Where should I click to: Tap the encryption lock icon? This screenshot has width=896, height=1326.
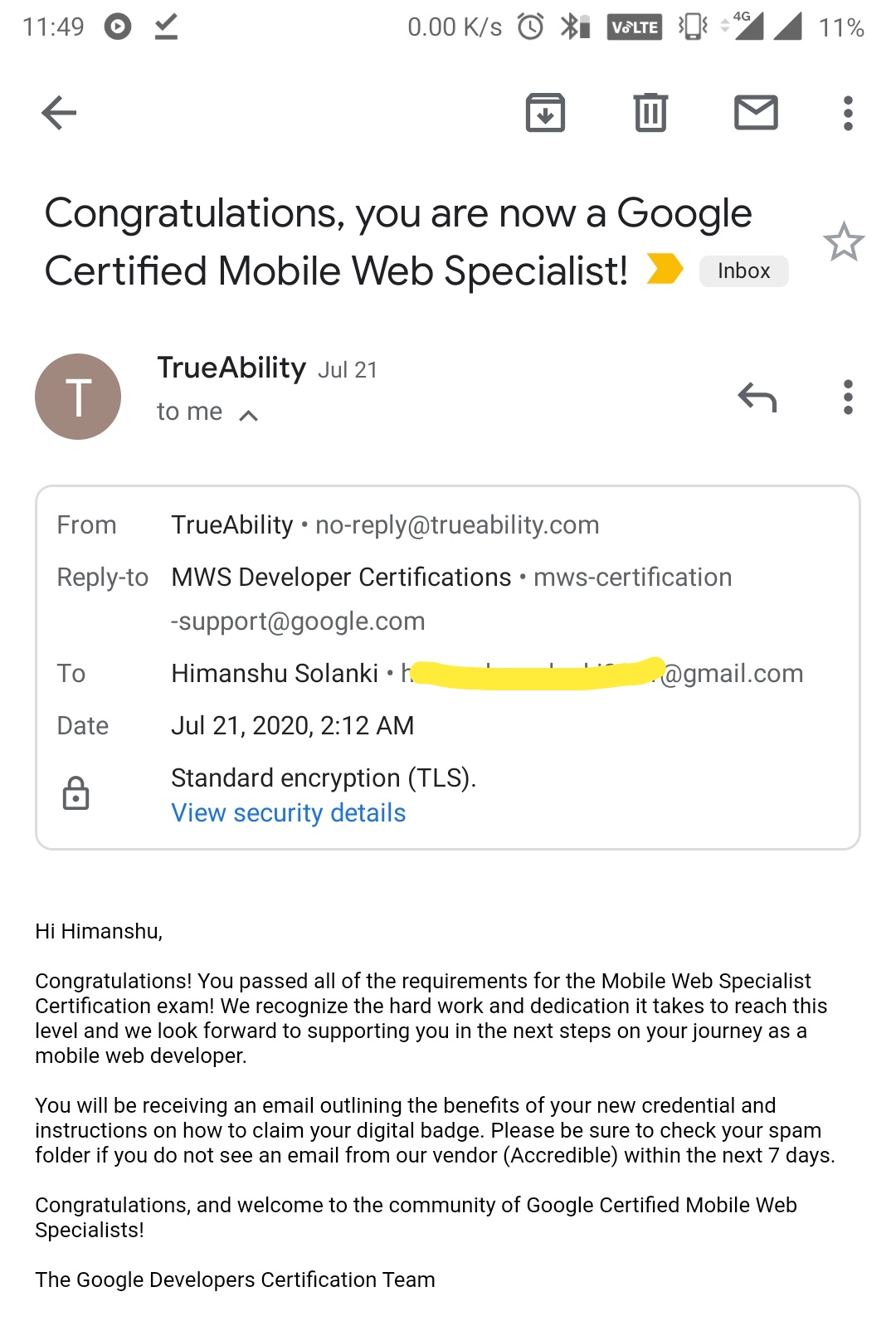[75, 793]
